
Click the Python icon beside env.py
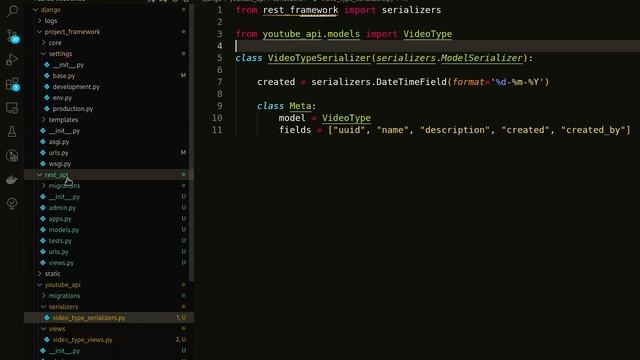tap(47, 98)
